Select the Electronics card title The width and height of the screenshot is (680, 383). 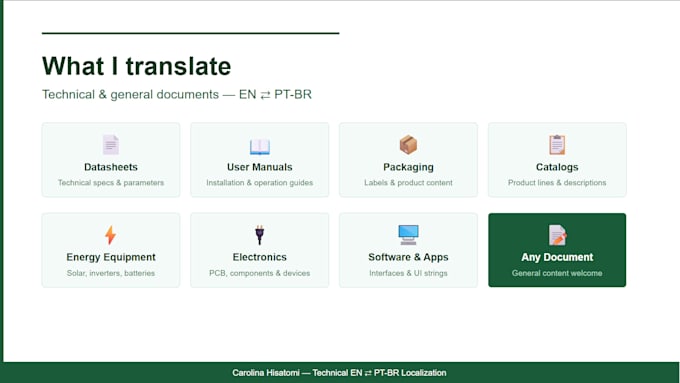click(259, 257)
